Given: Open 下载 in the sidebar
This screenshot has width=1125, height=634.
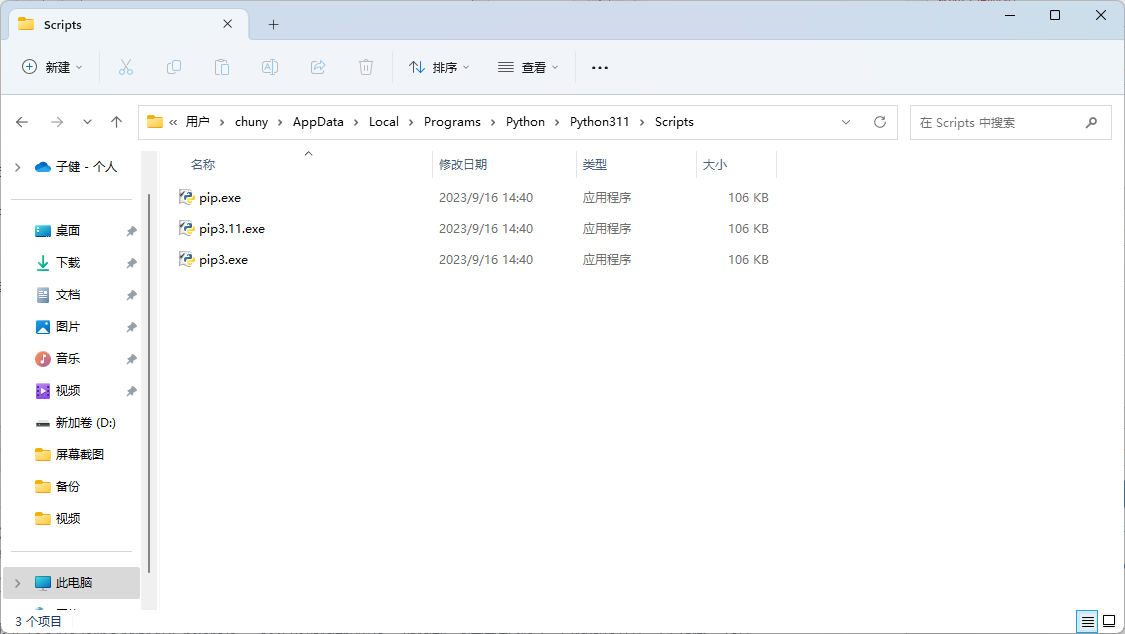Looking at the screenshot, I should tap(68, 262).
